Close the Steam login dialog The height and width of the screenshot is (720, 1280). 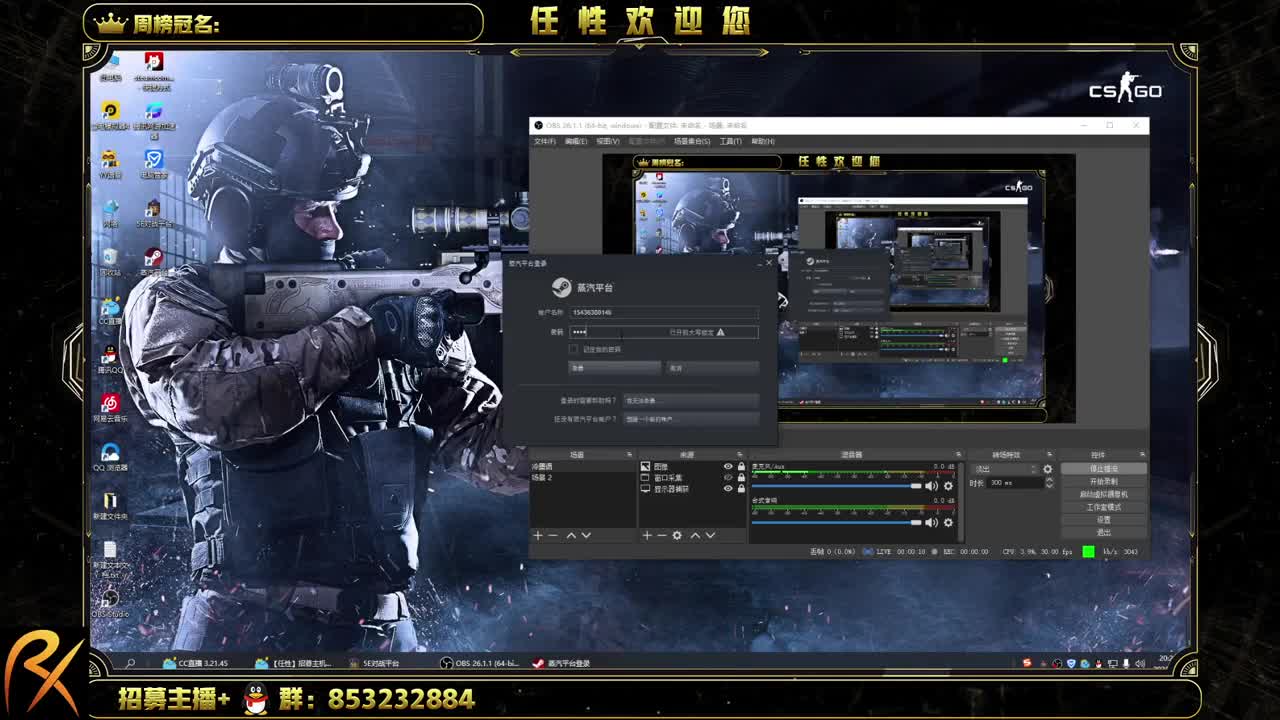coord(769,263)
